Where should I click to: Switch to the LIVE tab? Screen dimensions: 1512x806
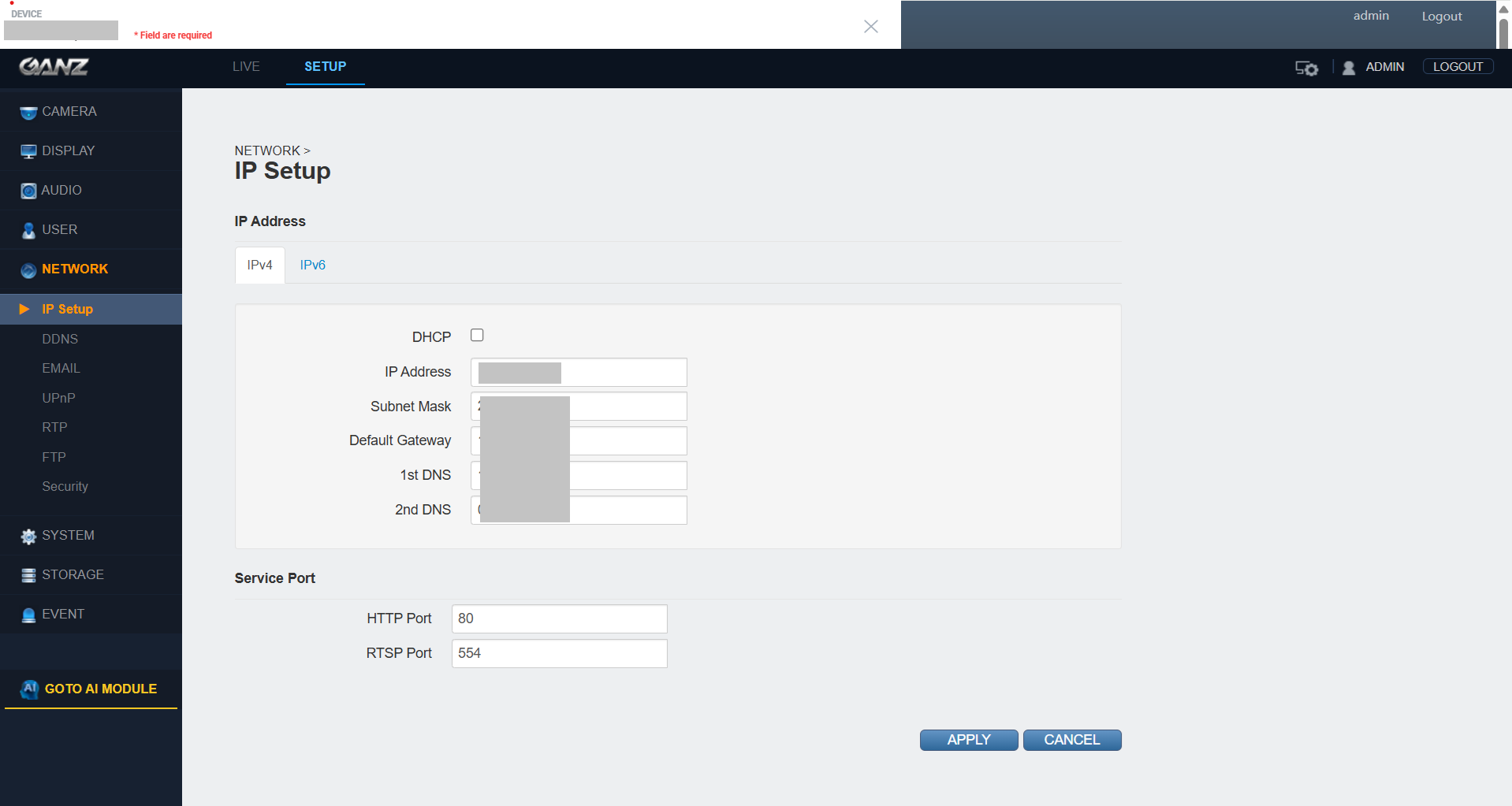point(246,67)
